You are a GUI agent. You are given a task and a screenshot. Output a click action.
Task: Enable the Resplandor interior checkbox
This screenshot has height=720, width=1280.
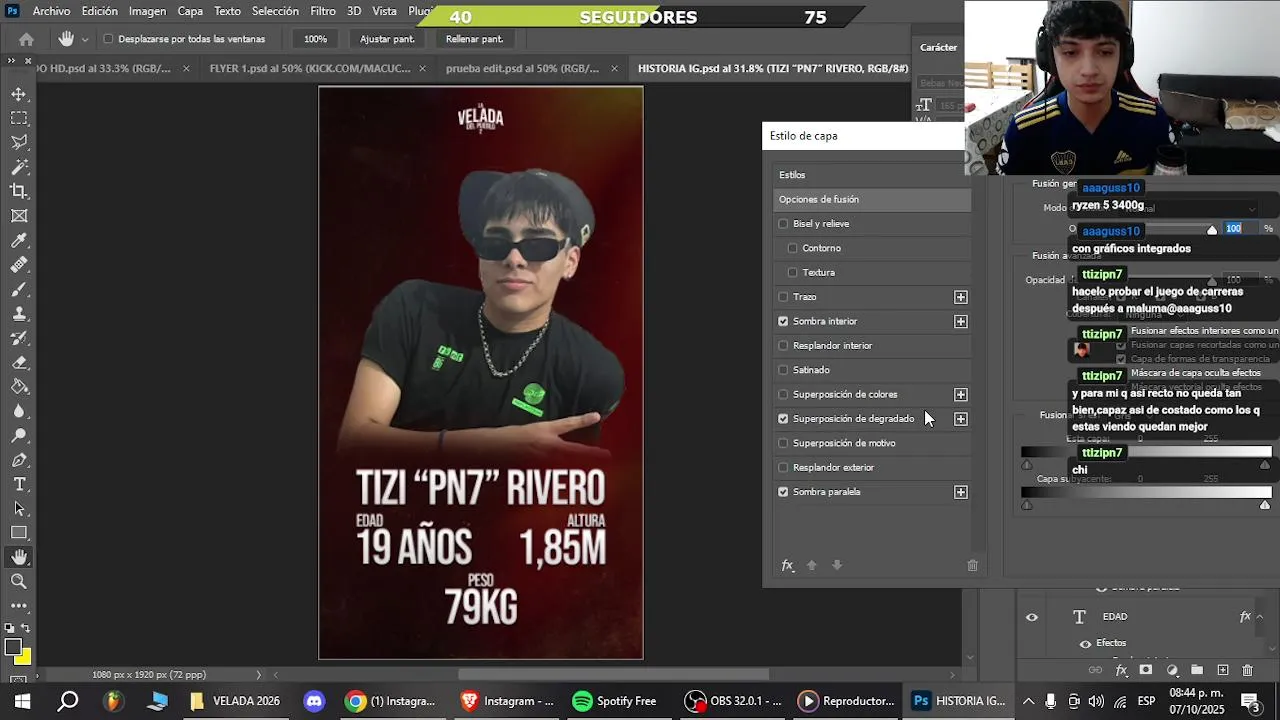pos(783,346)
